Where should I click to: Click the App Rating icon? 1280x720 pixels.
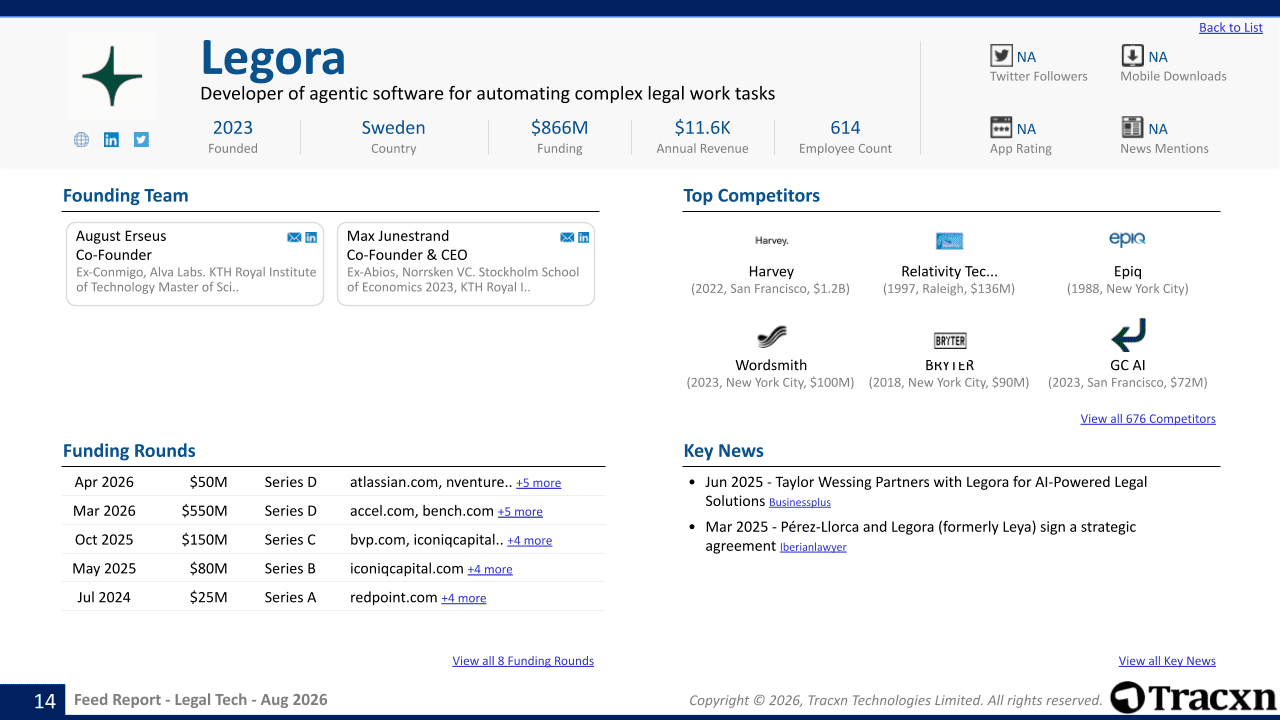tap(1001, 127)
